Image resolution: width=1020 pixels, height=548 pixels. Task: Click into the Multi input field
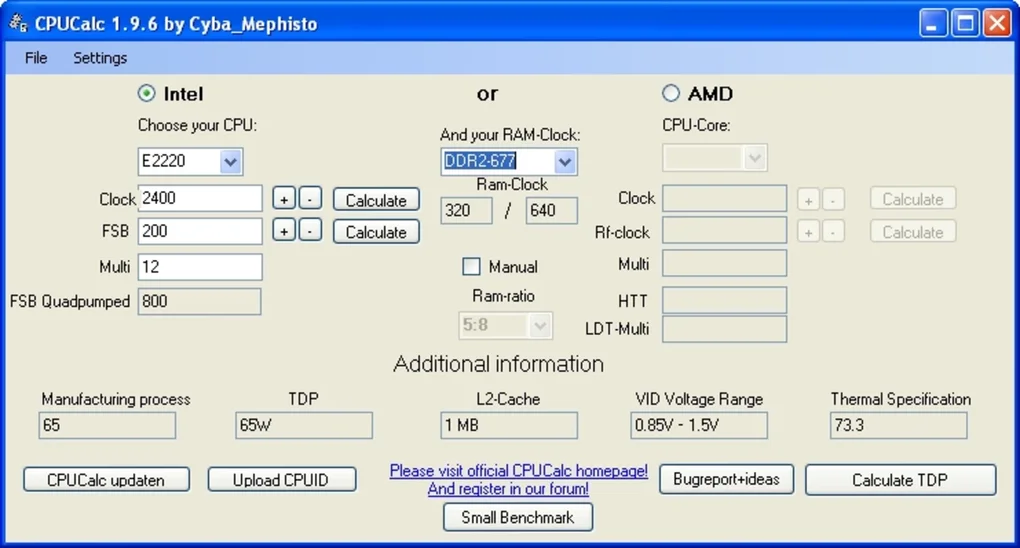tap(200, 267)
